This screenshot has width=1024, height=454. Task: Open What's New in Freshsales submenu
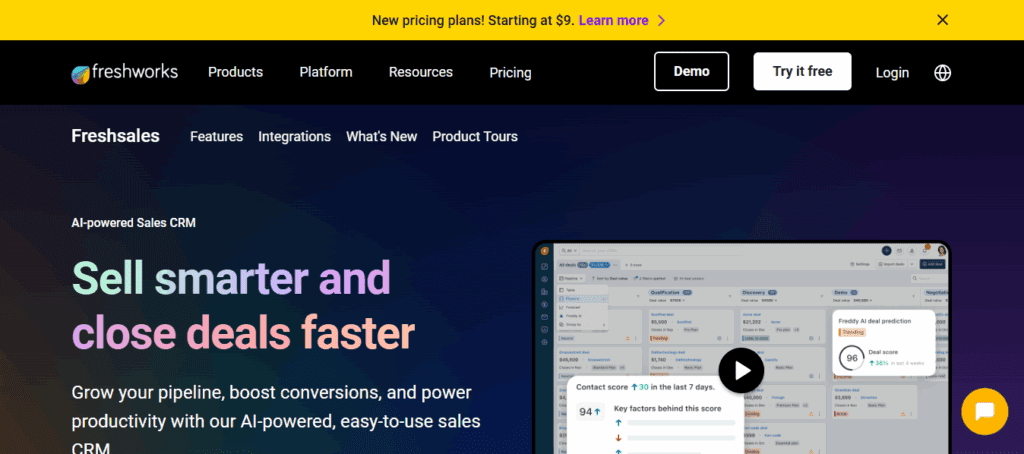pyautogui.click(x=381, y=137)
